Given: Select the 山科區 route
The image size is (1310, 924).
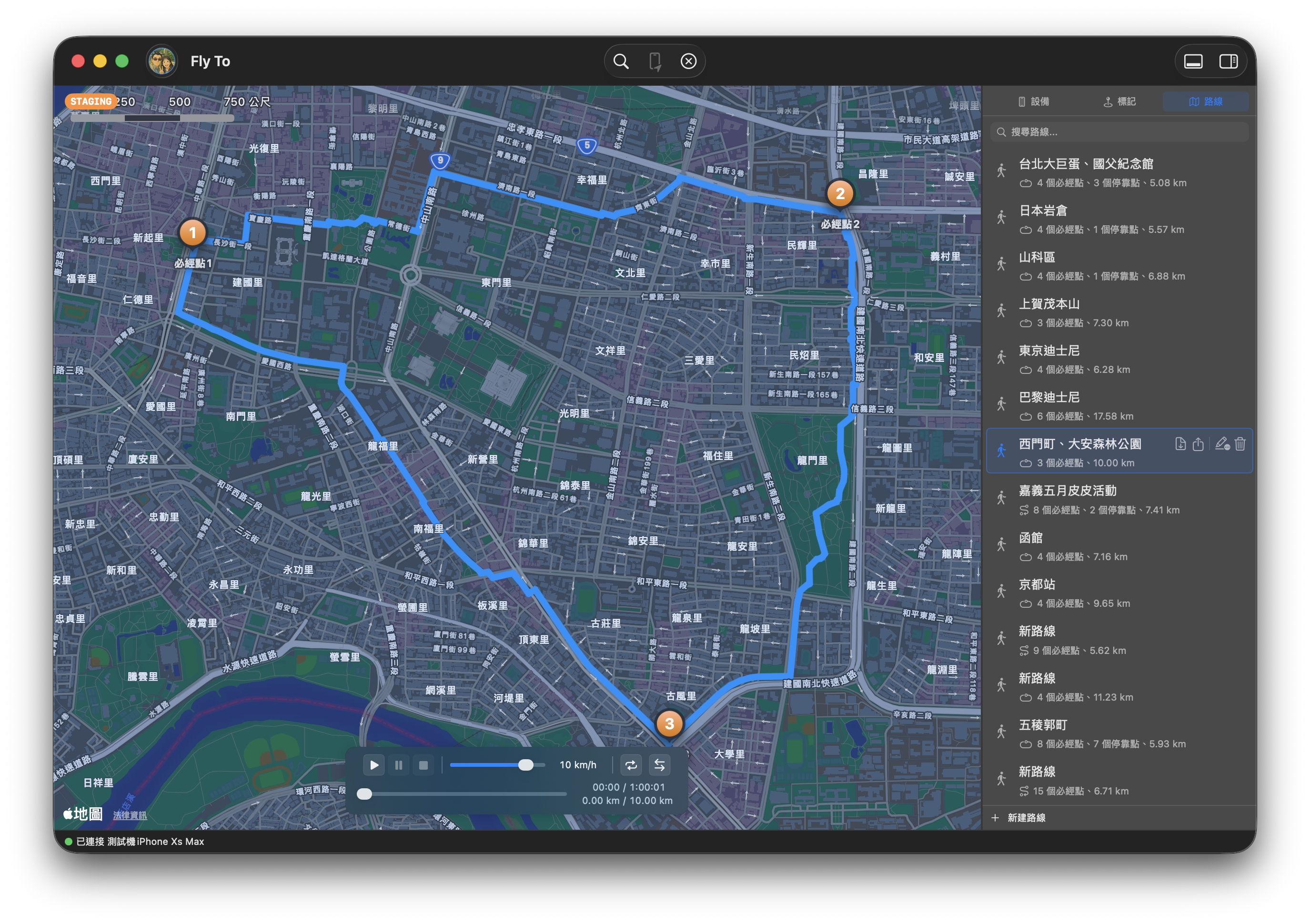Looking at the screenshot, I should pyautogui.click(x=1119, y=266).
